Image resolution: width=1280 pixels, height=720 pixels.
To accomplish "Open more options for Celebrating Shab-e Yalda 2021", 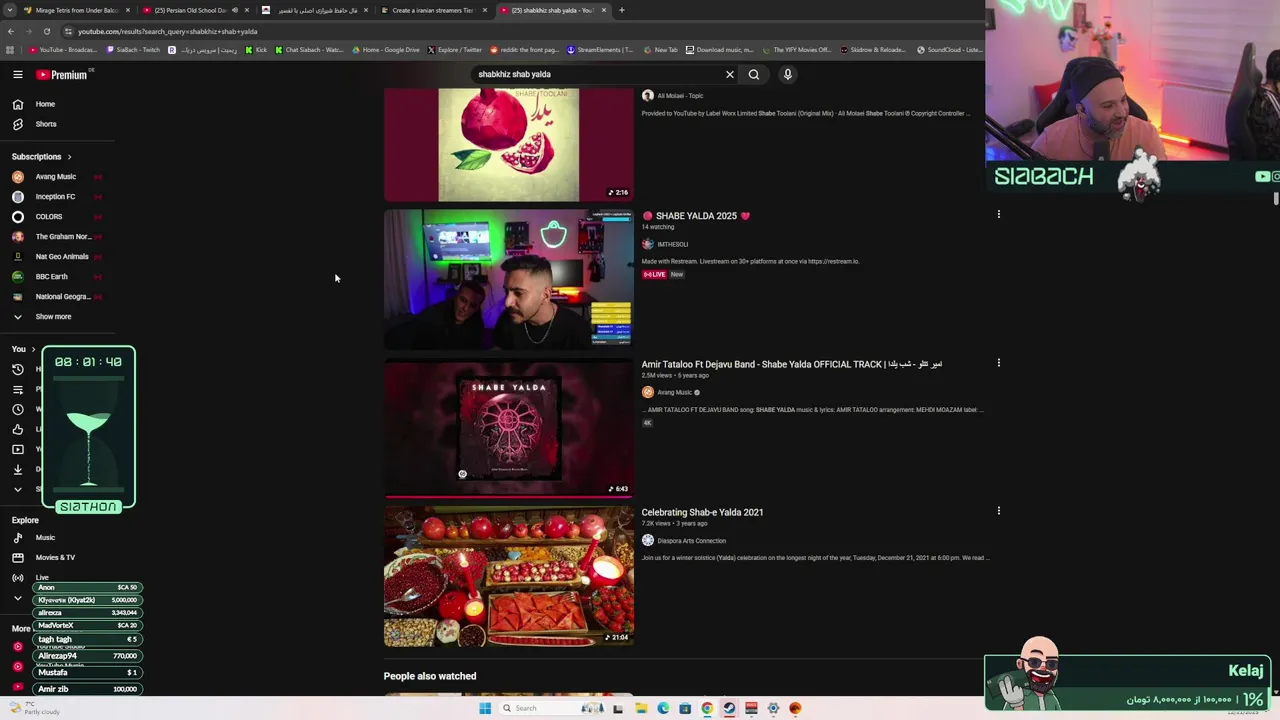I will tap(998, 511).
